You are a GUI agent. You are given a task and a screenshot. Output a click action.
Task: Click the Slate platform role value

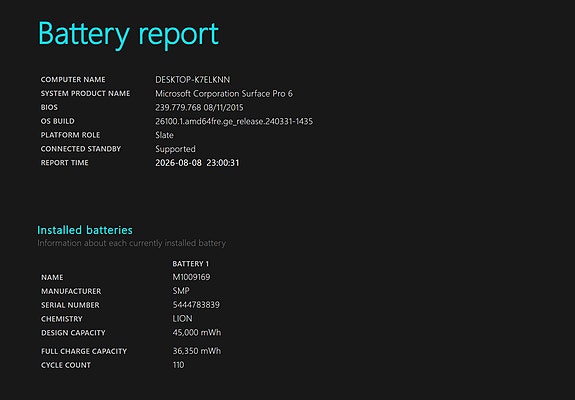point(164,135)
